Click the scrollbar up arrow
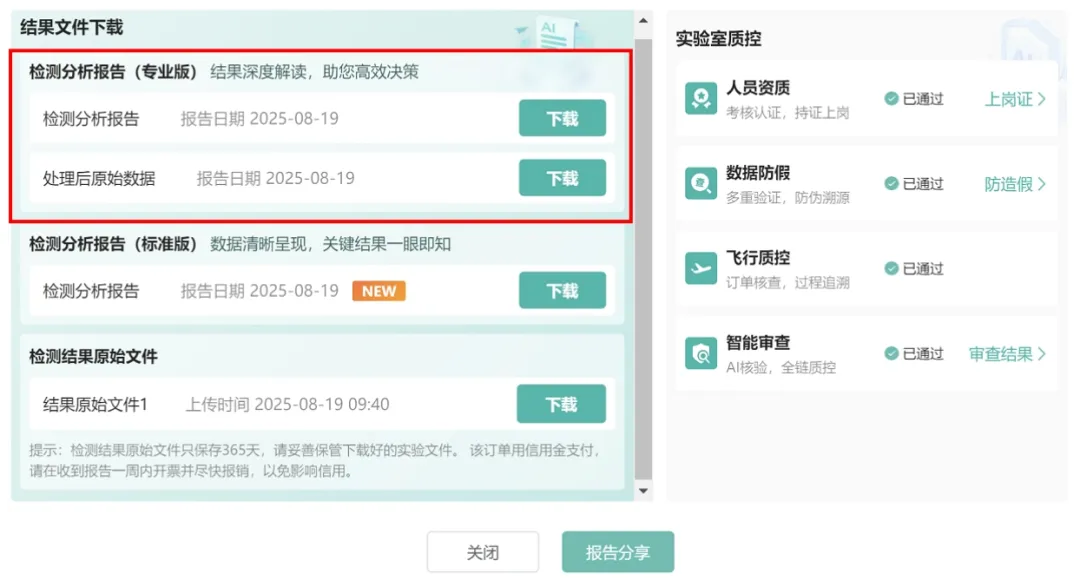The image size is (1080, 587). coord(643,22)
